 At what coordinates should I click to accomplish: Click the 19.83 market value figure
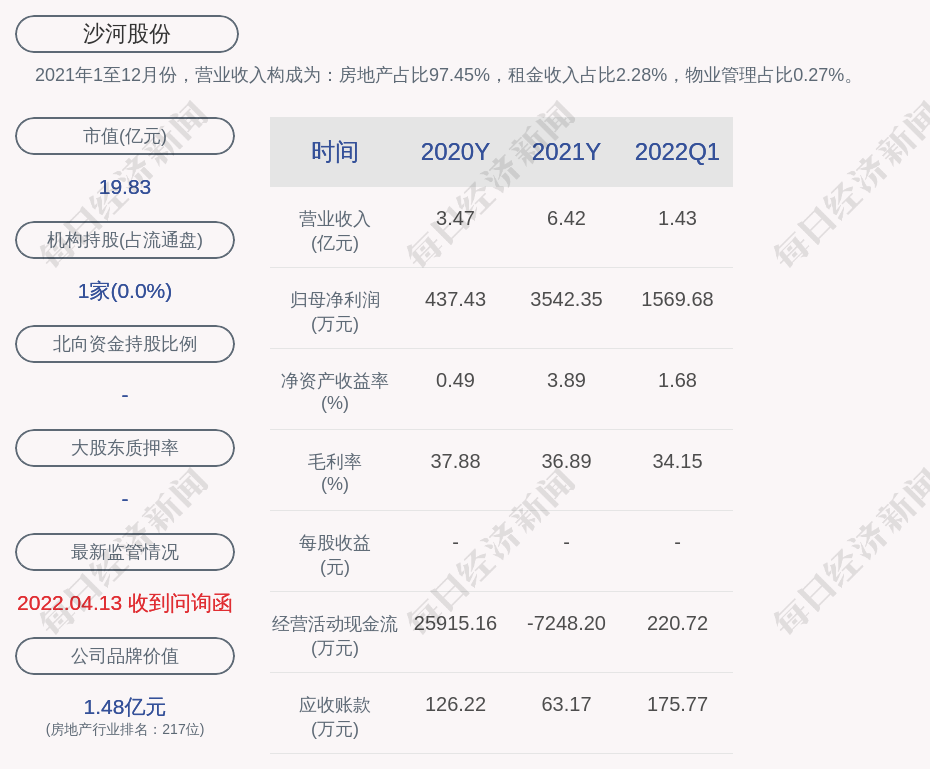tap(125, 187)
